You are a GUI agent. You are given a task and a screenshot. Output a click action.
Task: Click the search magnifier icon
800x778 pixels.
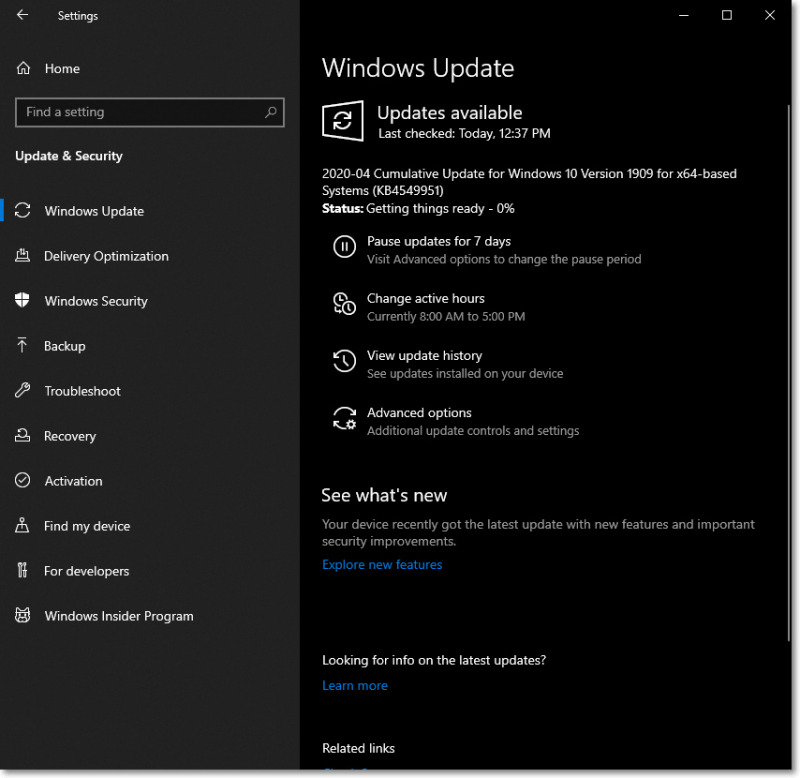click(271, 112)
